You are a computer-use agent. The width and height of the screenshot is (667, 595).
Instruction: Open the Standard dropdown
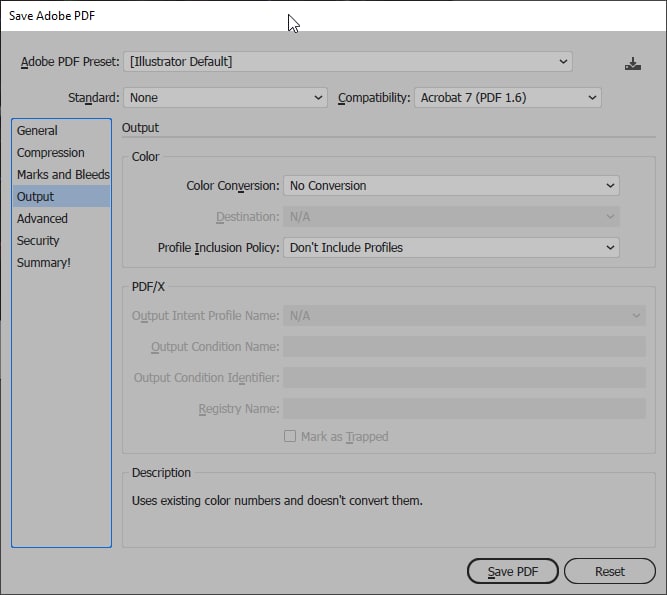coord(225,98)
